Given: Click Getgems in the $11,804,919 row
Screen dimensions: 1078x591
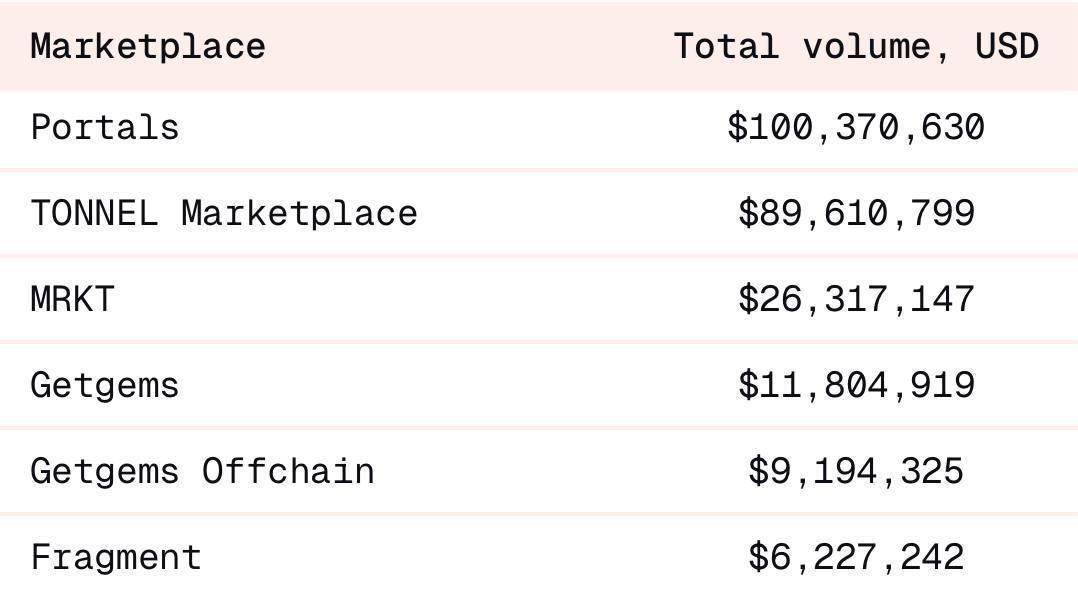Looking at the screenshot, I should coord(105,385).
